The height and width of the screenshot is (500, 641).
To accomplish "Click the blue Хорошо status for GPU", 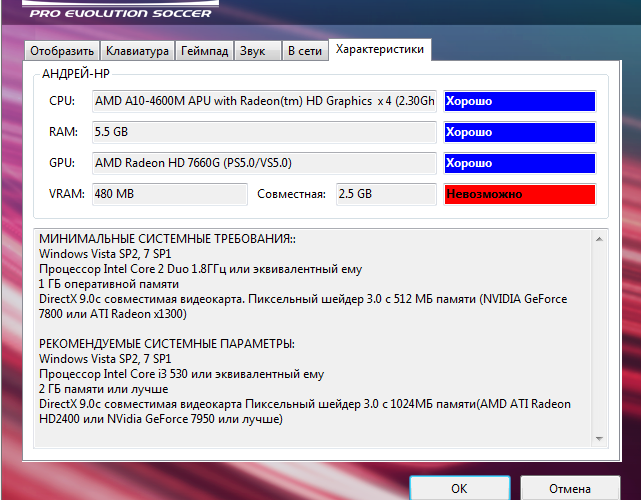I will coord(520,163).
